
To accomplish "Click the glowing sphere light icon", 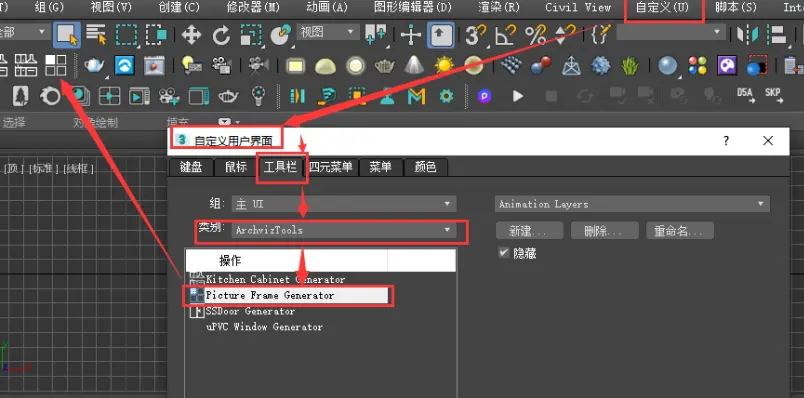I will (355, 66).
